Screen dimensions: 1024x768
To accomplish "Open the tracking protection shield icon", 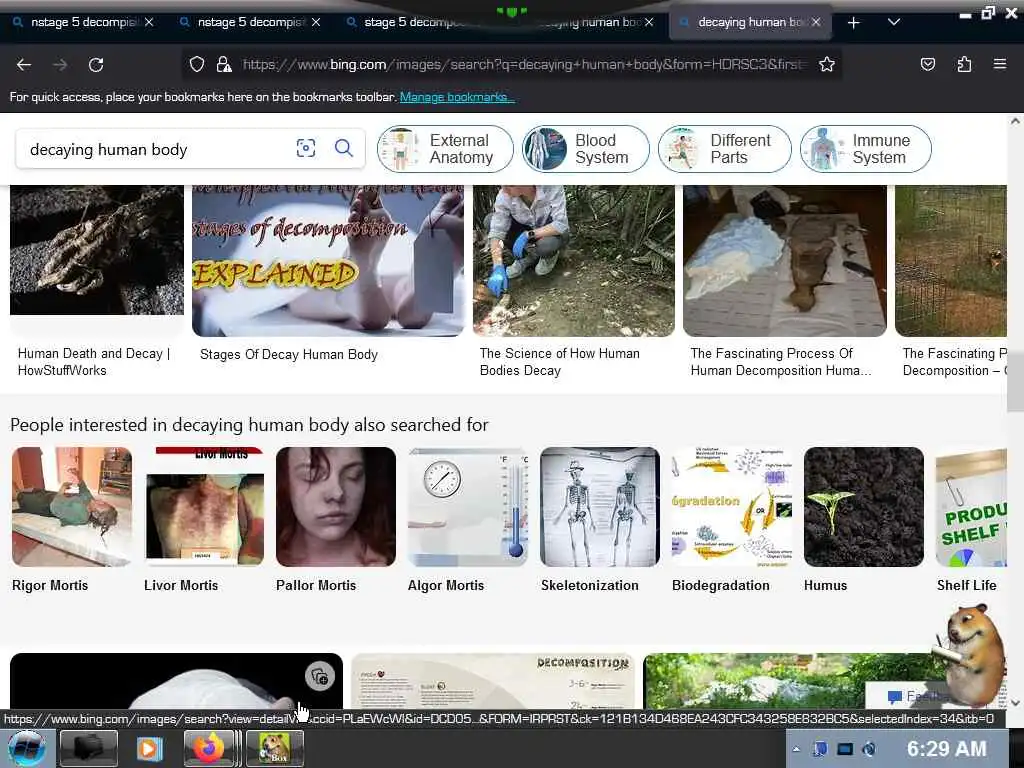I will (197, 64).
